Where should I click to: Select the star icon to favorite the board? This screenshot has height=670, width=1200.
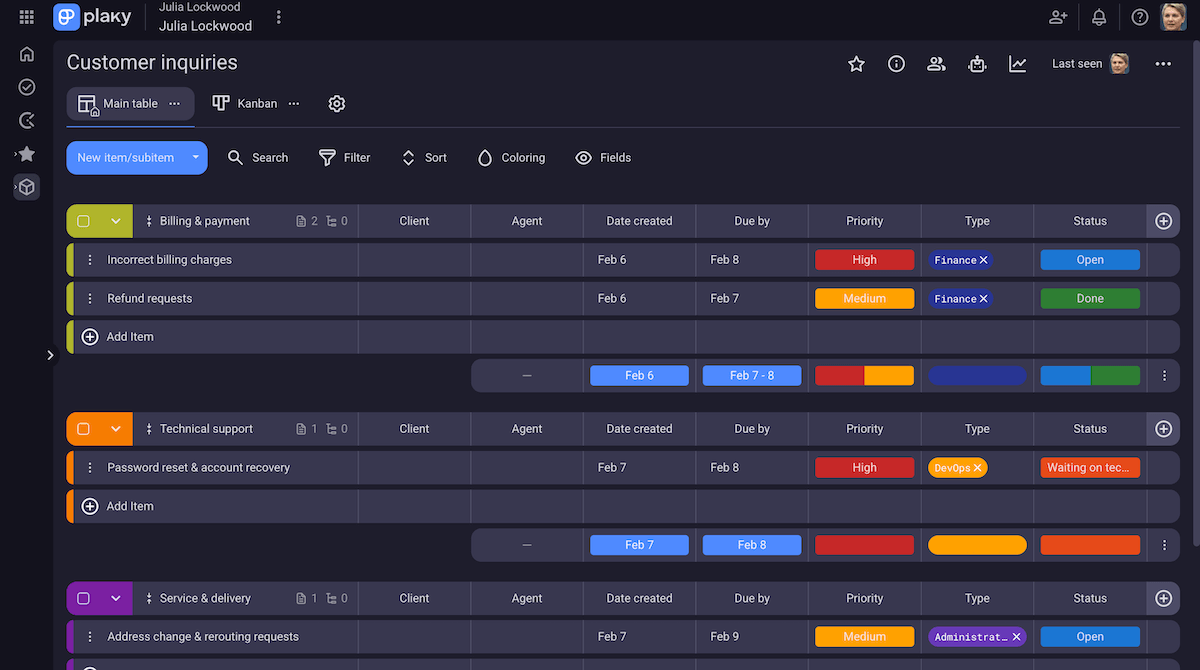[x=856, y=63]
